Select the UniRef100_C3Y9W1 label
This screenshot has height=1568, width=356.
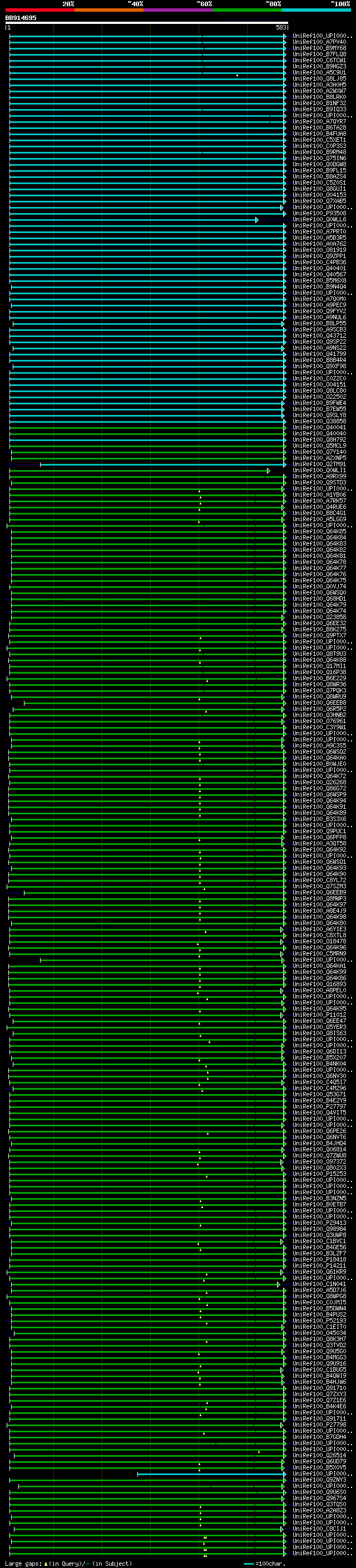pyautogui.click(x=319, y=727)
